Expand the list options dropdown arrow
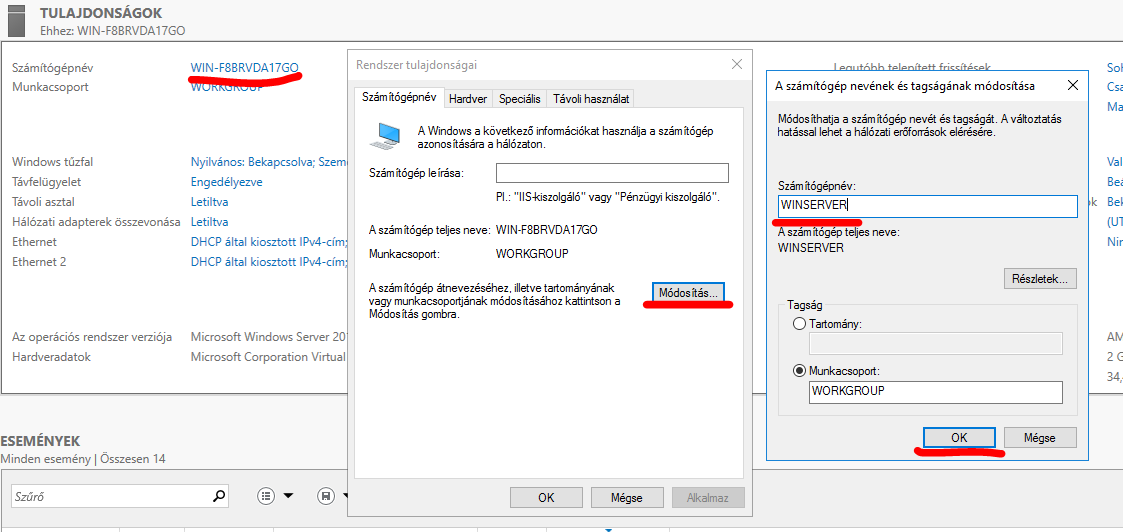Viewport: 1123px width, 532px height. (x=289, y=496)
